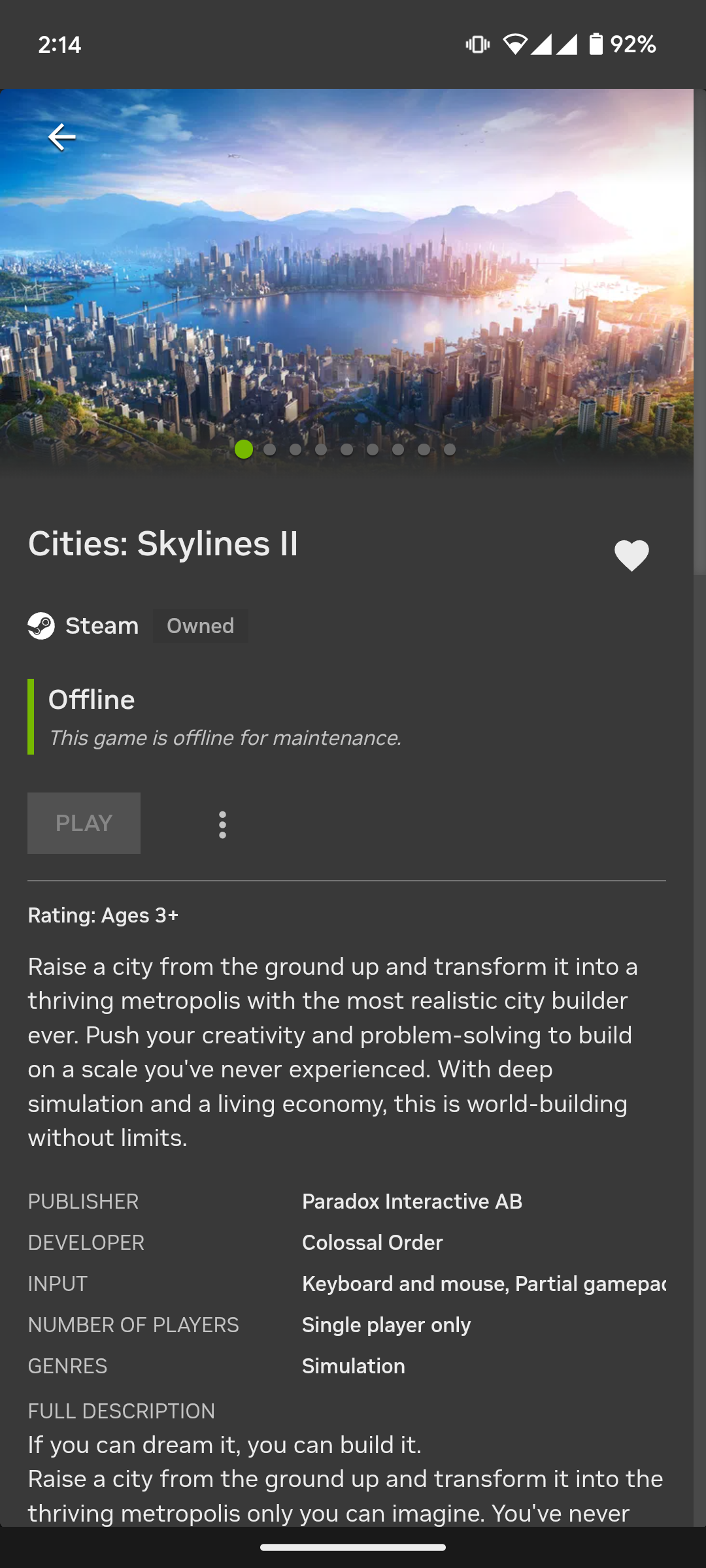Tap the Simulation genre value

tap(353, 1366)
